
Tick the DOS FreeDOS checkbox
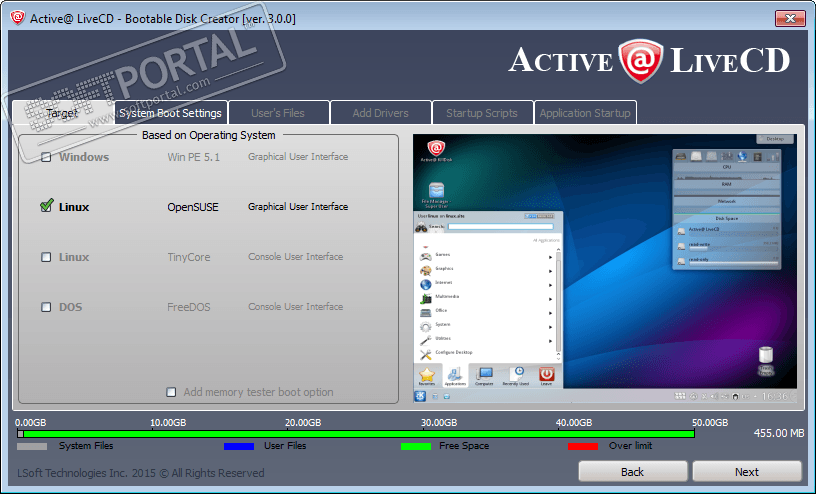(x=46, y=307)
